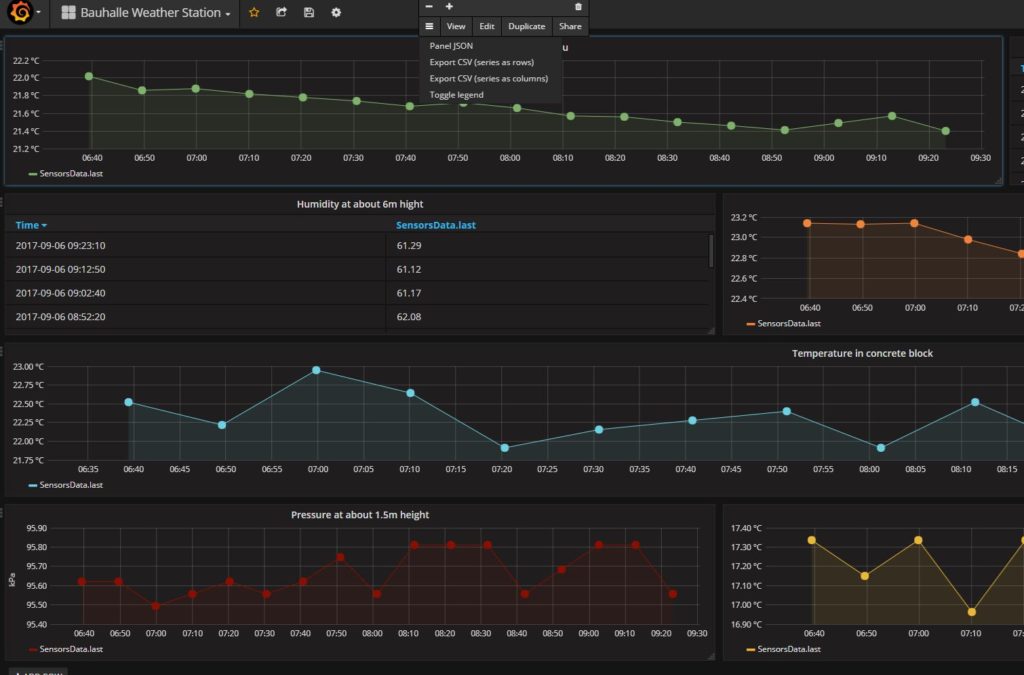1024x675 pixels.
Task: Open Temperature in concrete block panel title
Action: [862, 353]
